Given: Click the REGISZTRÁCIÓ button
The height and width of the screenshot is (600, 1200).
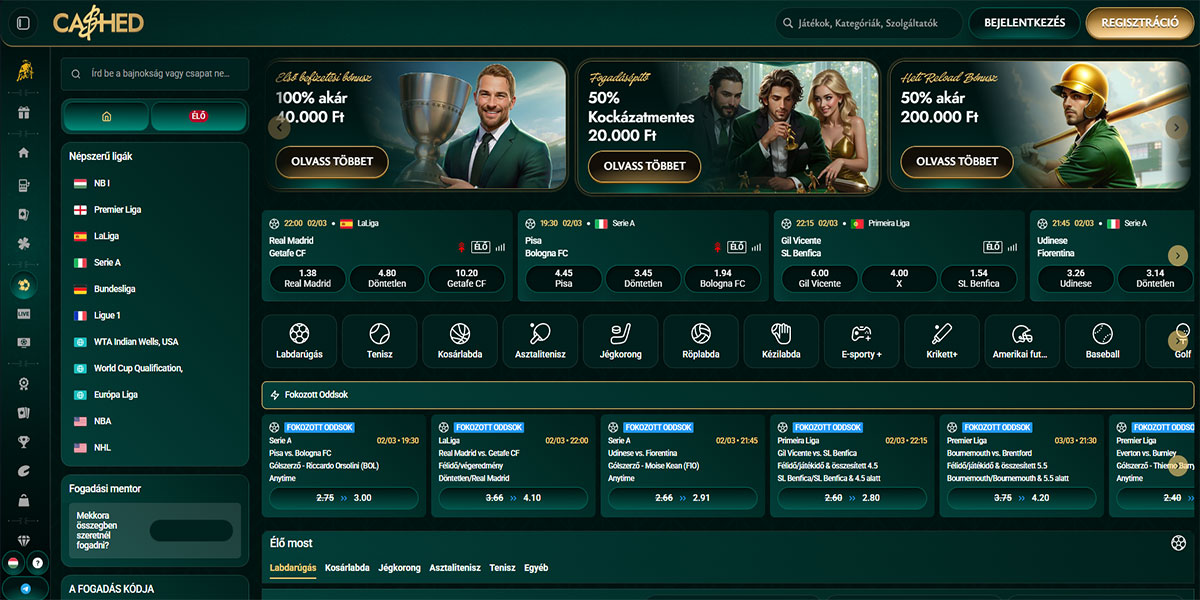Looking at the screenshot, I should click(x=1139, y=23).
